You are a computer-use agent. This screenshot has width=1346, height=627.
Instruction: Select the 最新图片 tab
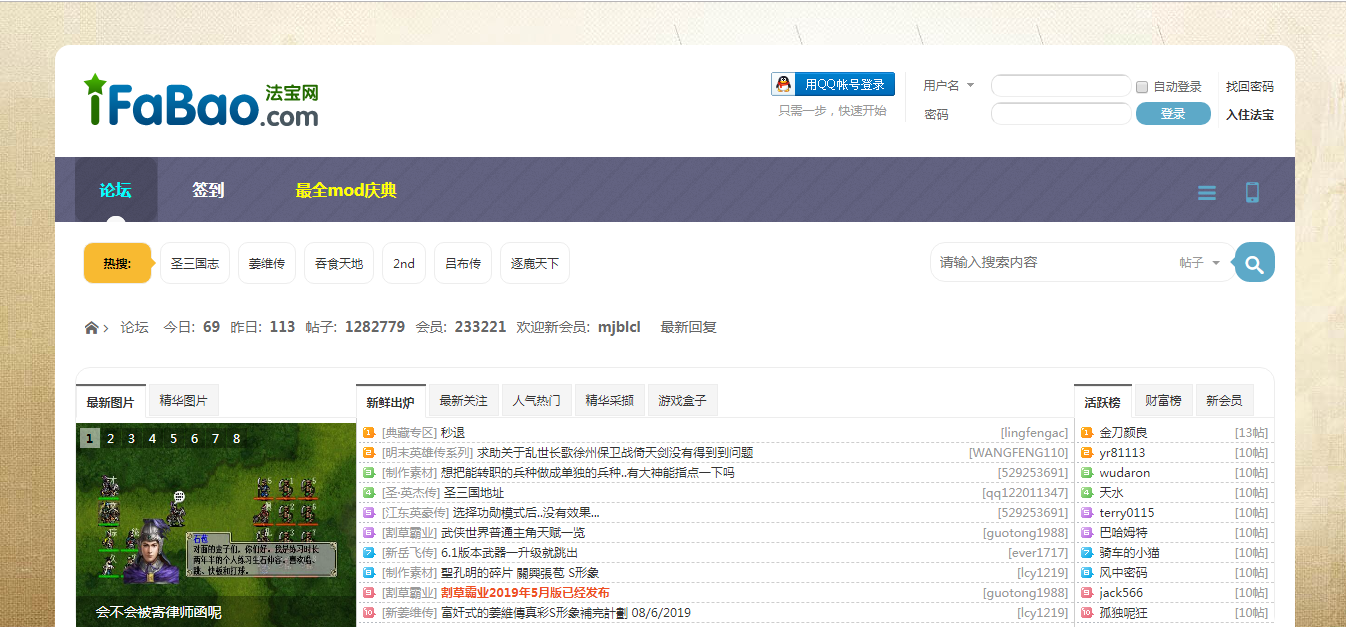[x=110, y=402]
